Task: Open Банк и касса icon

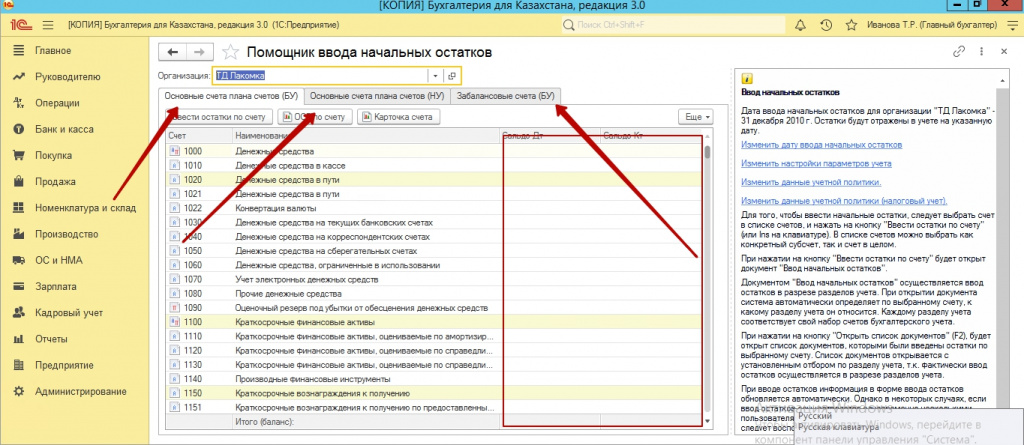Action: tap(18, 129)
